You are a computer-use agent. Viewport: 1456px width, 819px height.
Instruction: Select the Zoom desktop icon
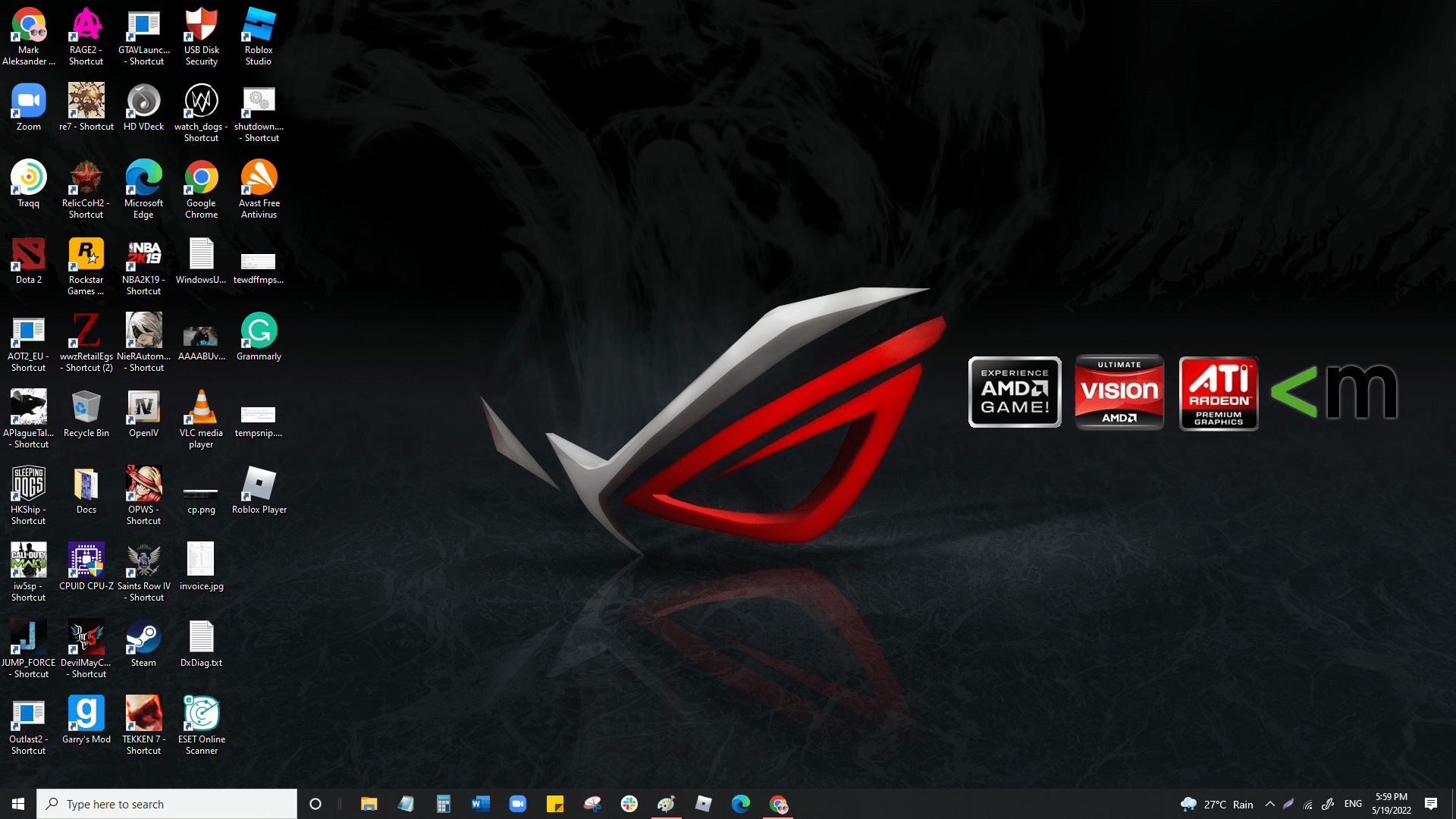pyautogui.click(x=29, y=108)
